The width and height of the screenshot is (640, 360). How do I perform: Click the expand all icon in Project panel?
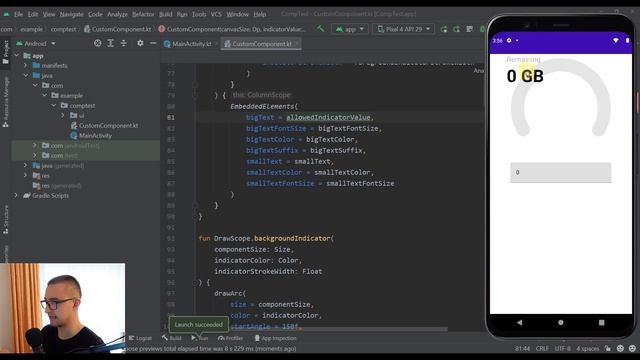point(111,43)
